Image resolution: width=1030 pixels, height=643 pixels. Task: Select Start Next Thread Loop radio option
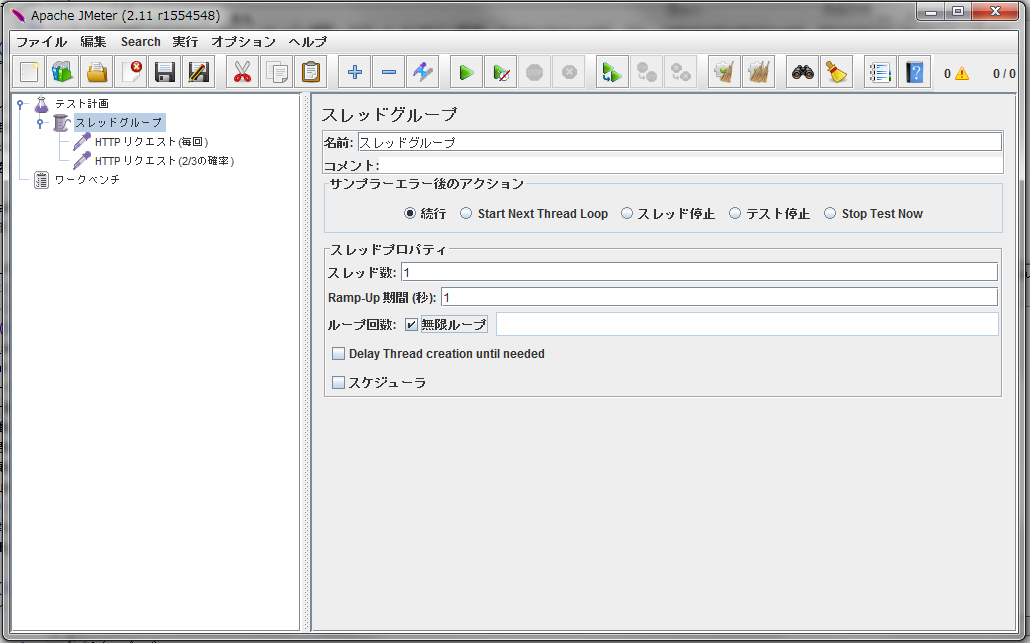pos(466,213)
